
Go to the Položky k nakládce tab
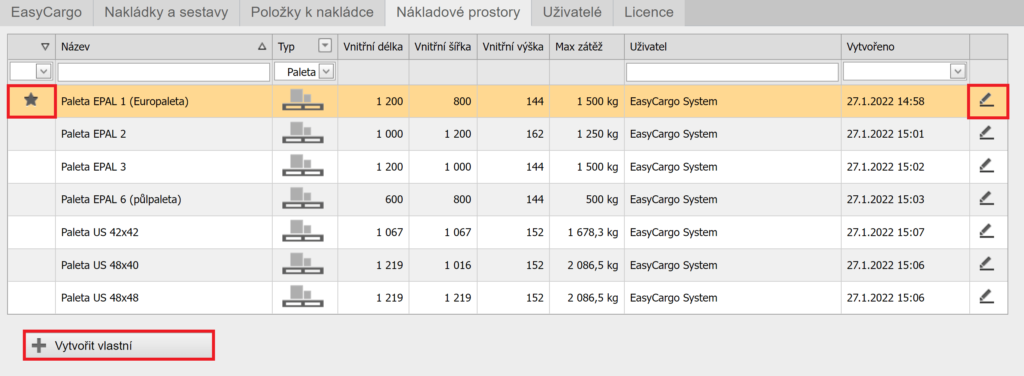coord(312,12)
